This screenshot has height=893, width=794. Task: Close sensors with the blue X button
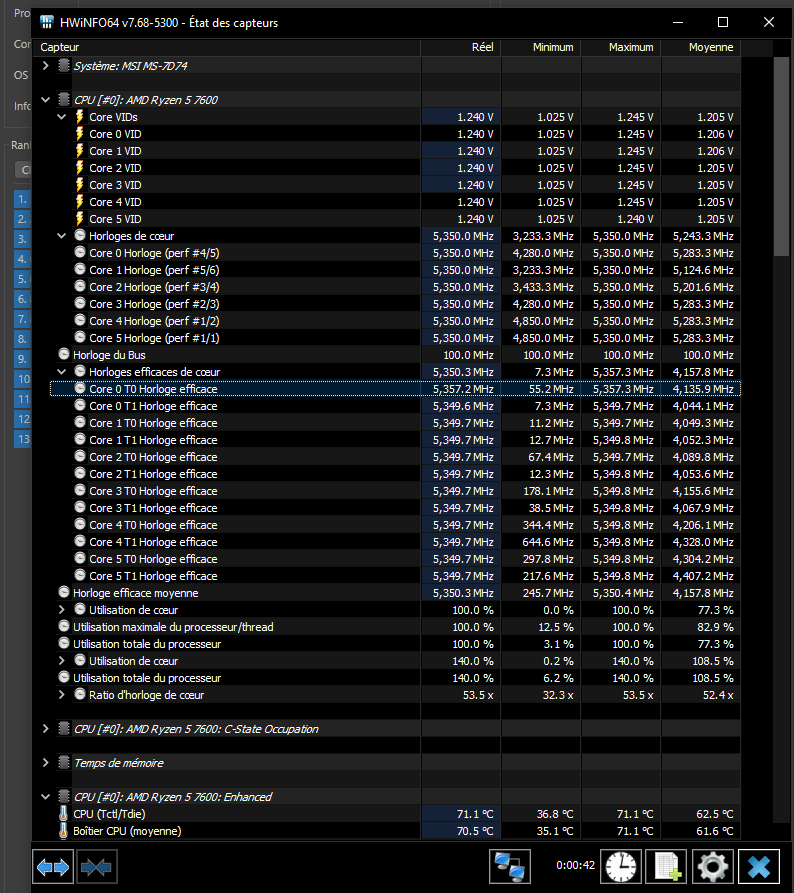coord(759,867)
